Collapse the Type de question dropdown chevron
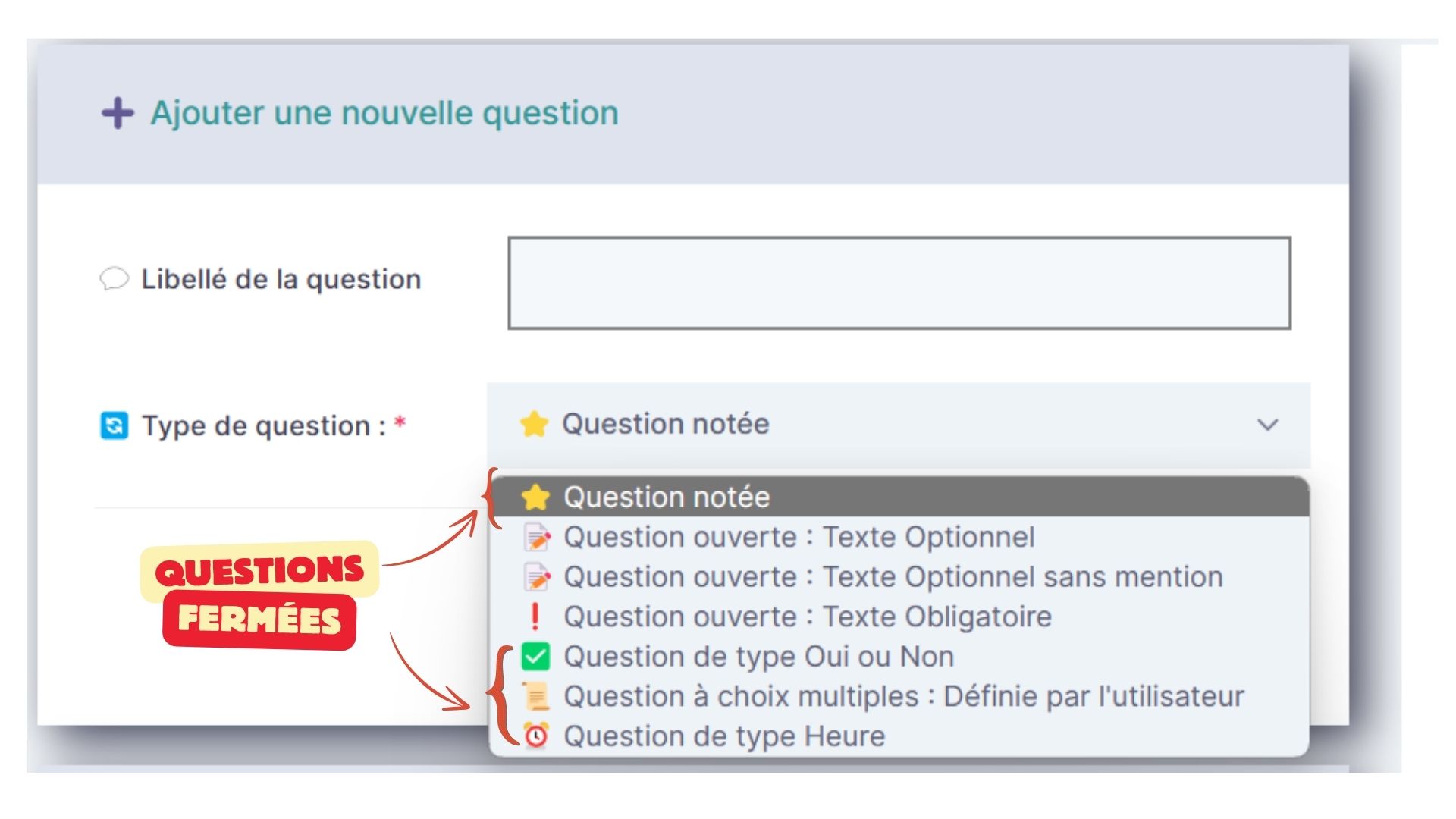1456x819 pixels. click(x=1266, y=425)
